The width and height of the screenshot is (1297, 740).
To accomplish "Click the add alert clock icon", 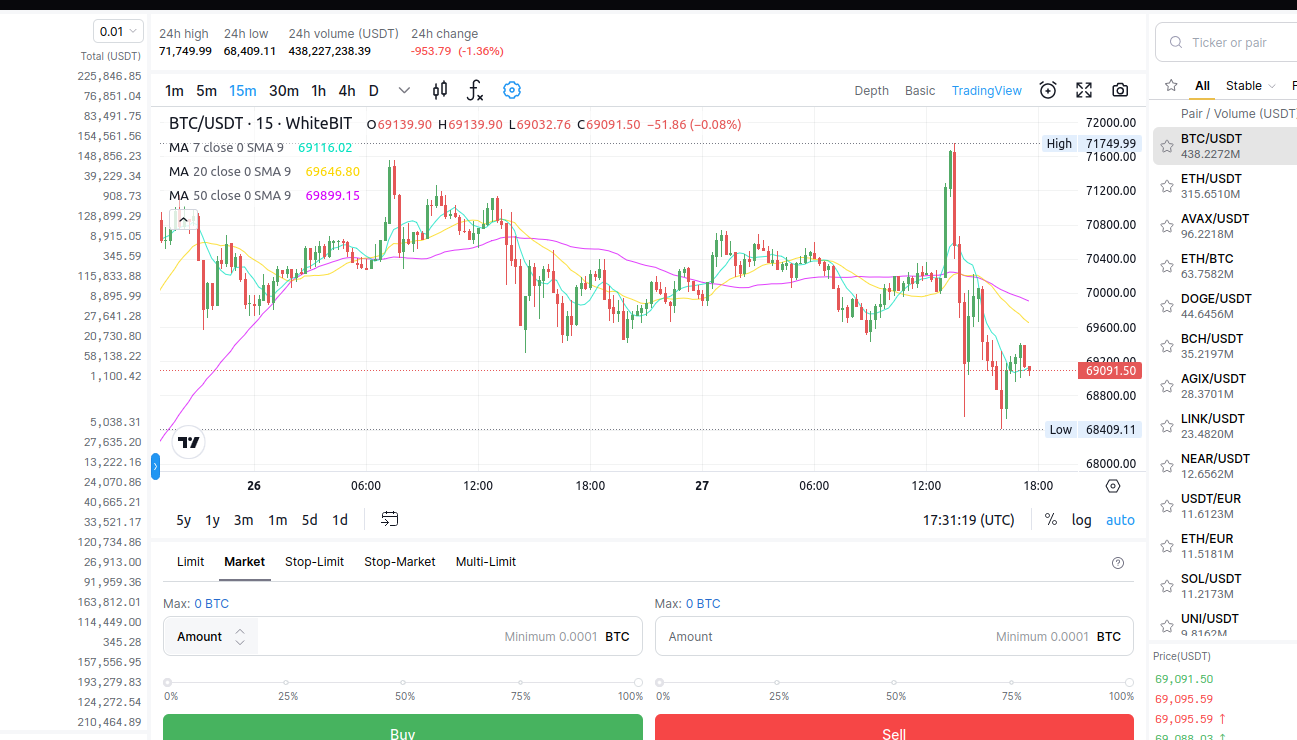I will click(x=1048, y=90).
